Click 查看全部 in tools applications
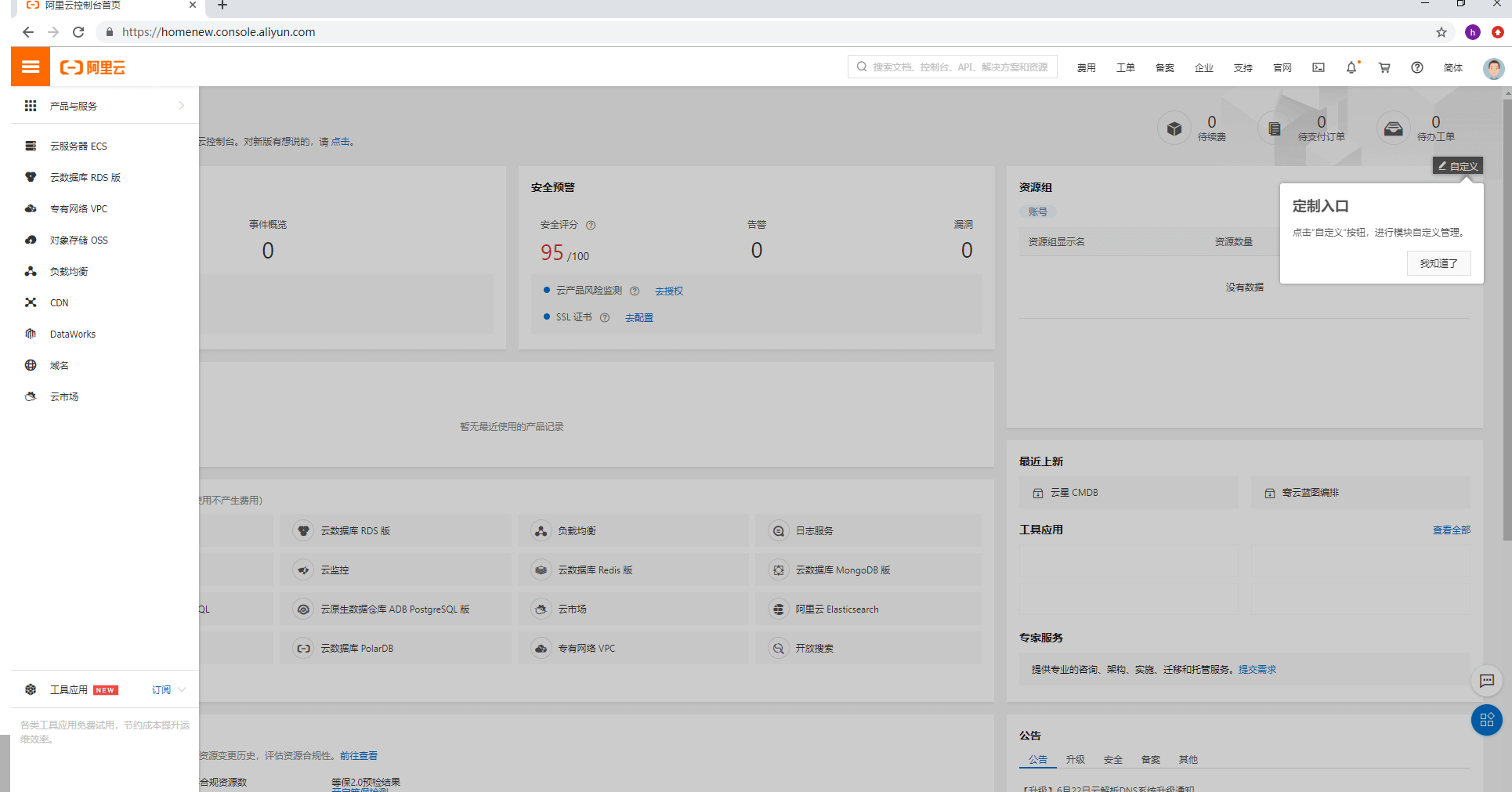This screenshot has width=1512, height=792. 1452,530
